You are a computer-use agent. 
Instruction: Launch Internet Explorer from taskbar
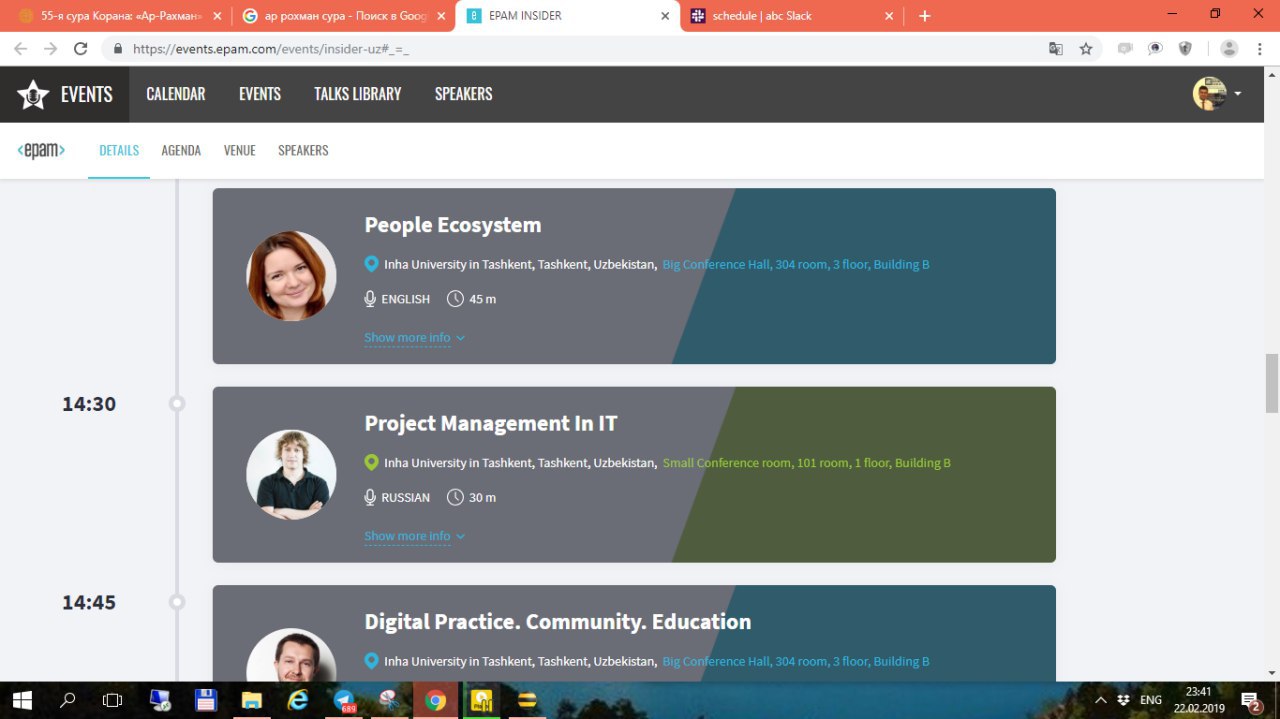tap(298, 700)
